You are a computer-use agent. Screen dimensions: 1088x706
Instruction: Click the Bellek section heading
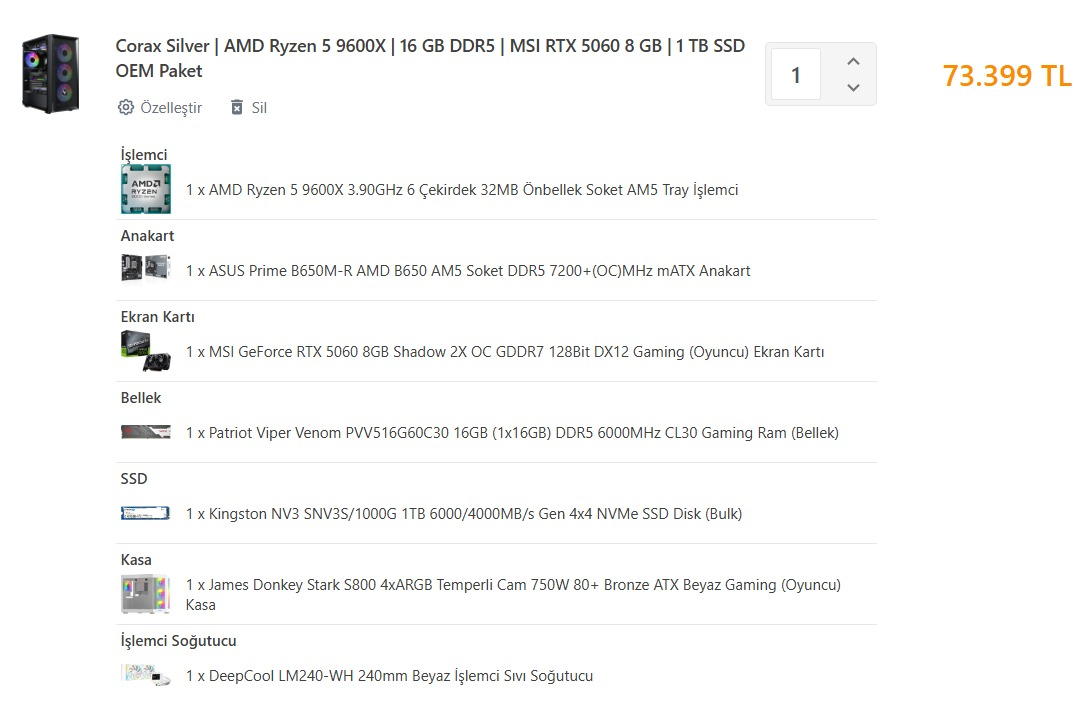(x=141, y=398)
